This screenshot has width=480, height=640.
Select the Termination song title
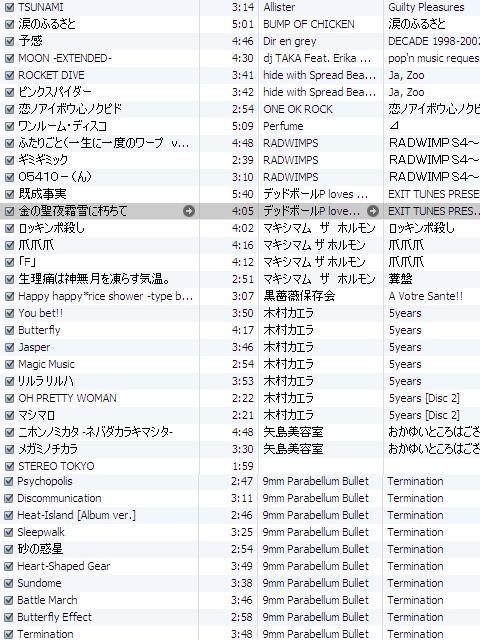(x=45, y=634)
